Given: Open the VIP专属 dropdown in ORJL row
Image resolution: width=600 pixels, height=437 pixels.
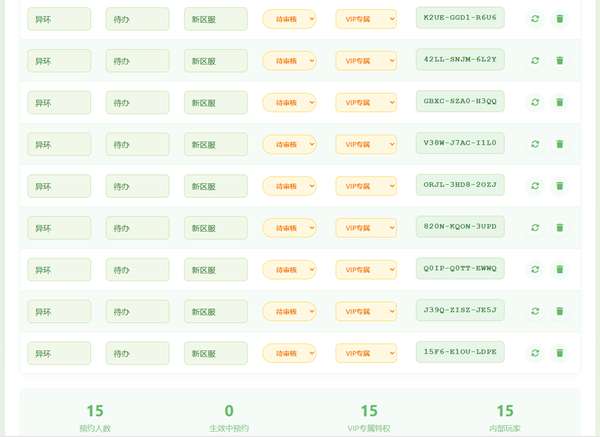Looking at the screenshot, I should click(366, 186).
